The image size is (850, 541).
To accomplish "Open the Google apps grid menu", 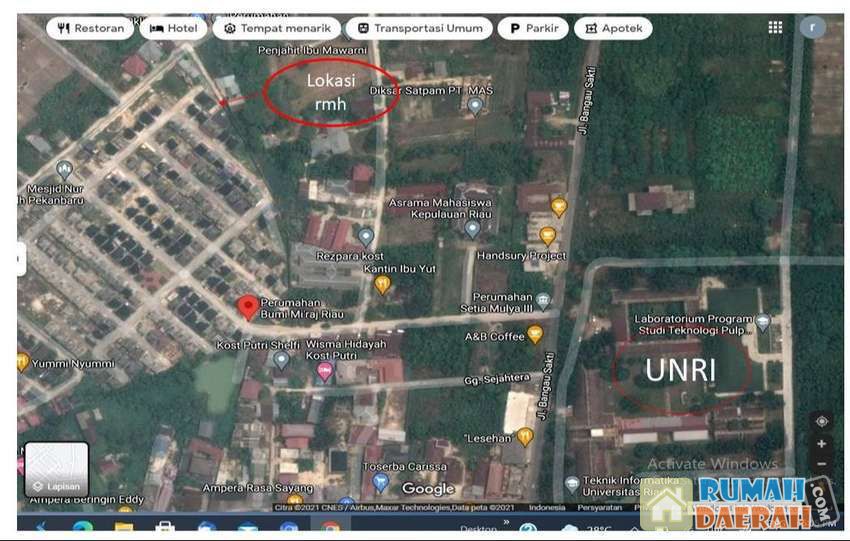I will pyautogui.click(x=775, y=28).
